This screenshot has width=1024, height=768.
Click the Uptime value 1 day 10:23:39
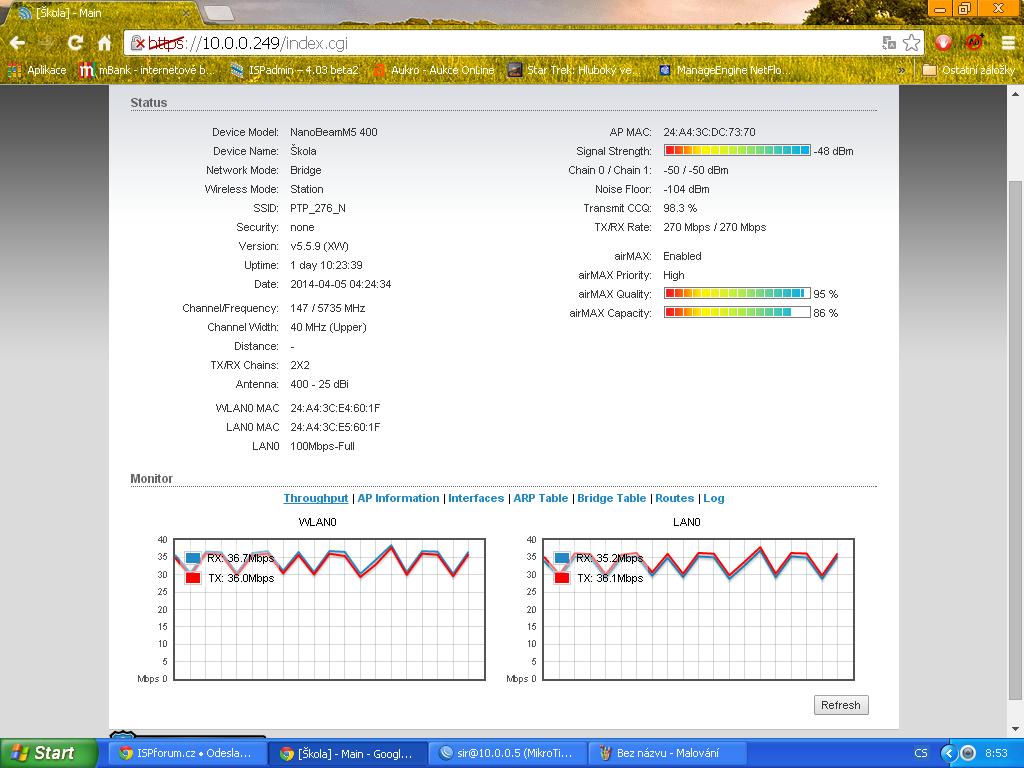[x=326, y=265]
